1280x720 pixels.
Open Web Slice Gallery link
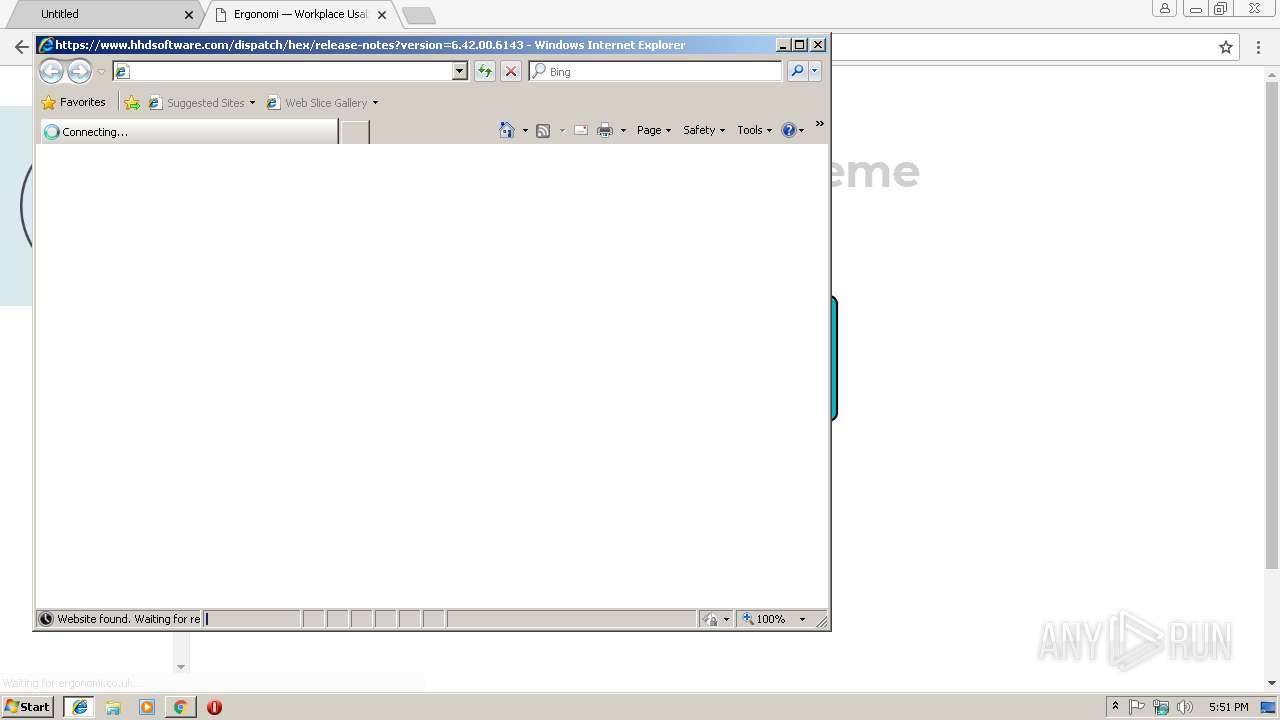pos(322,102)
